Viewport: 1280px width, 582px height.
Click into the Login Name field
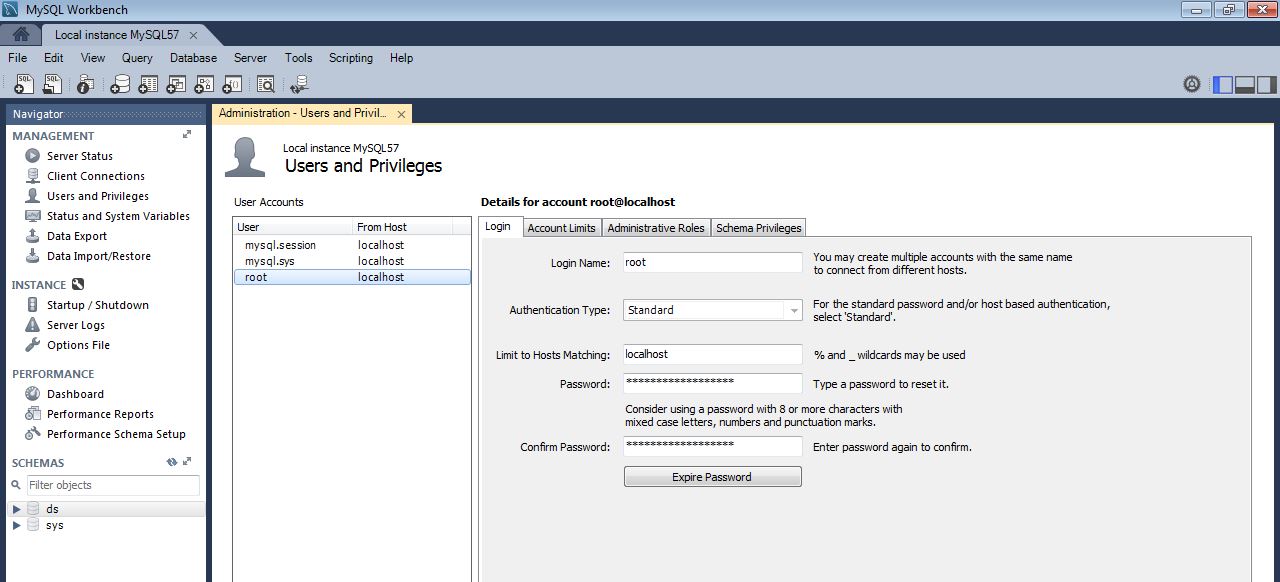click(712, 262)
